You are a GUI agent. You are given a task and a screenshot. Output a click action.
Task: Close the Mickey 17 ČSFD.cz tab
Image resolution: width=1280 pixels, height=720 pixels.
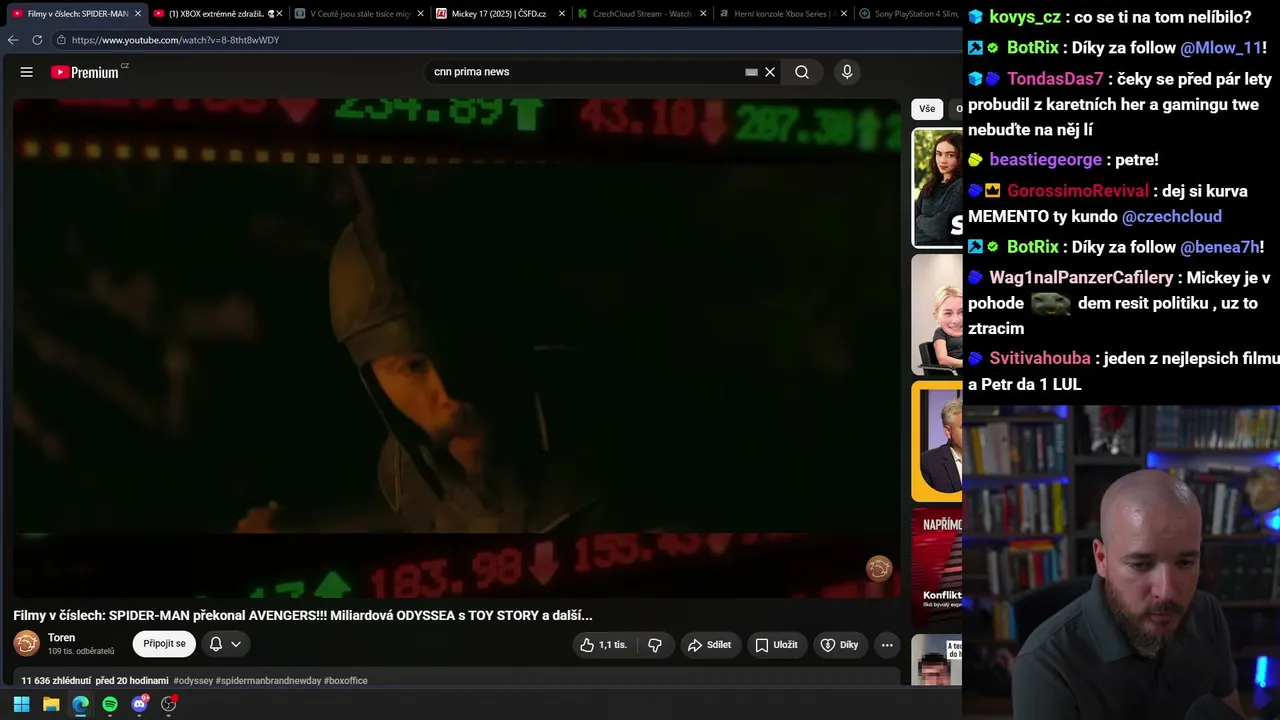(562, 14)
